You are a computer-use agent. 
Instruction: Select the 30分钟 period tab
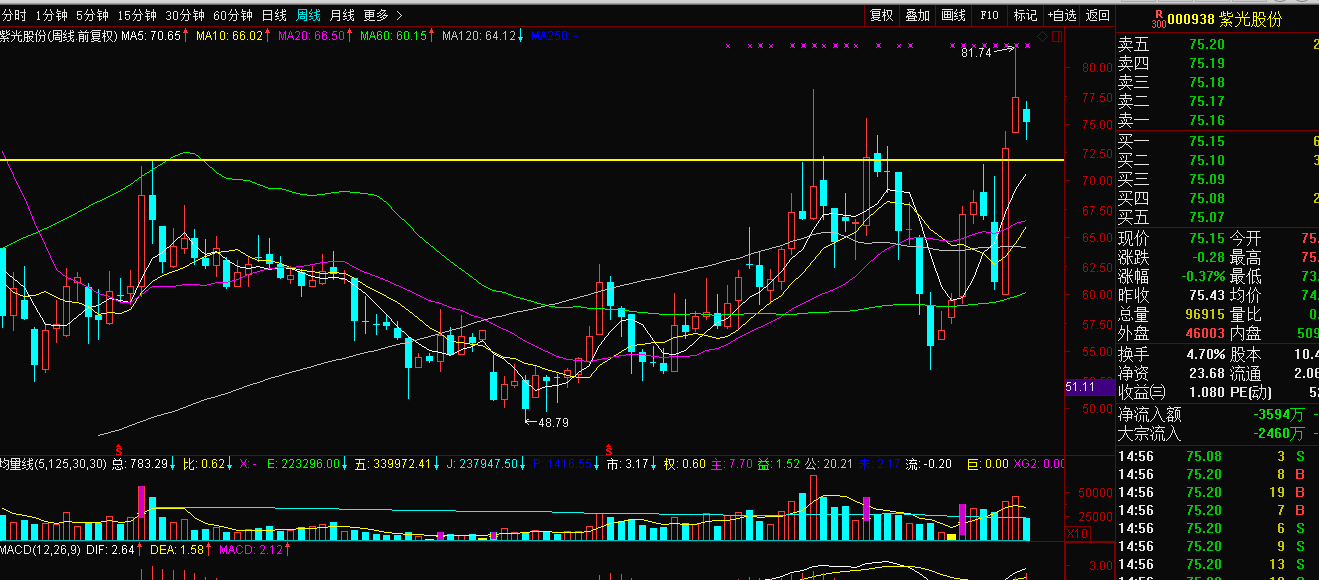pyautogui.click(x=185, y=15)
